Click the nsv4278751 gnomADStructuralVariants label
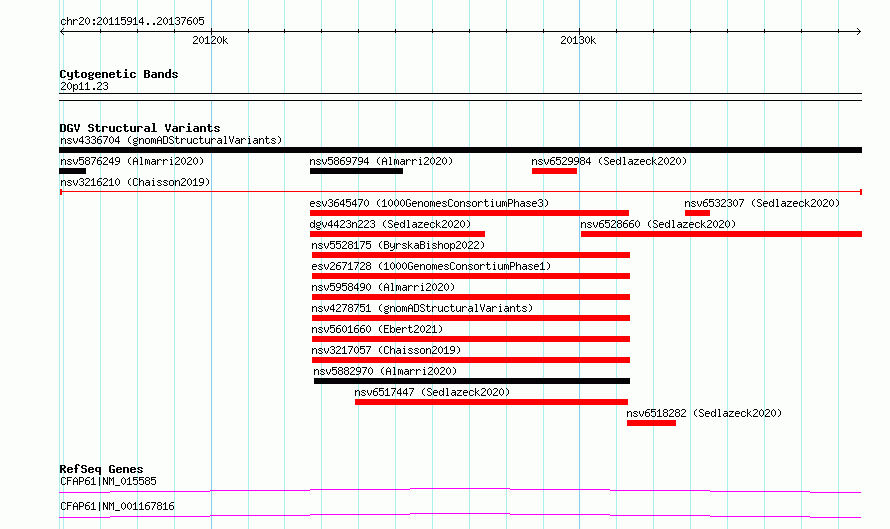The image size is (890, 529). 422,308
